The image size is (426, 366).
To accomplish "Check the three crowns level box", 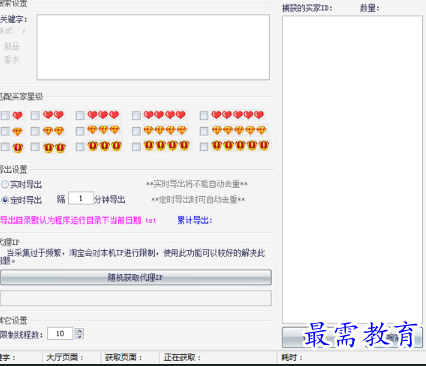I will [x=80, y=147].
